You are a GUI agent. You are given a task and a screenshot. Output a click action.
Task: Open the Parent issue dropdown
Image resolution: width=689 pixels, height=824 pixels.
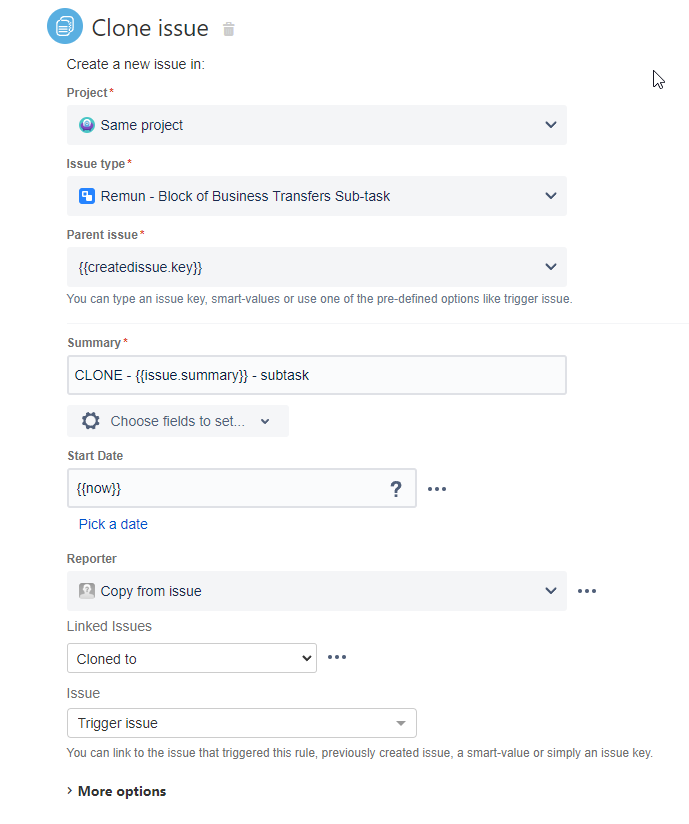pos(316,267)
